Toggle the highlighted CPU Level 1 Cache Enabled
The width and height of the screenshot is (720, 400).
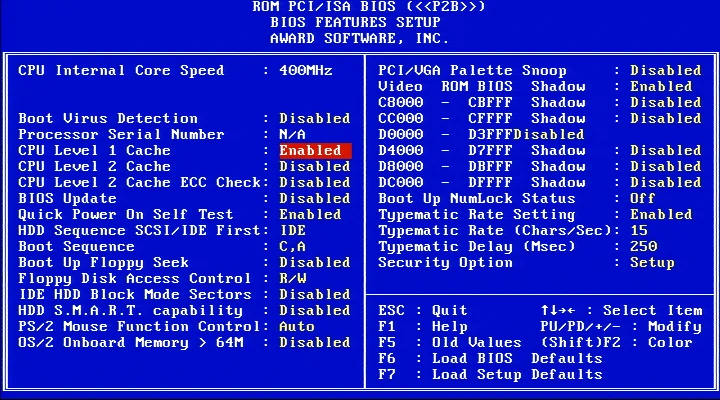[315, 151]
